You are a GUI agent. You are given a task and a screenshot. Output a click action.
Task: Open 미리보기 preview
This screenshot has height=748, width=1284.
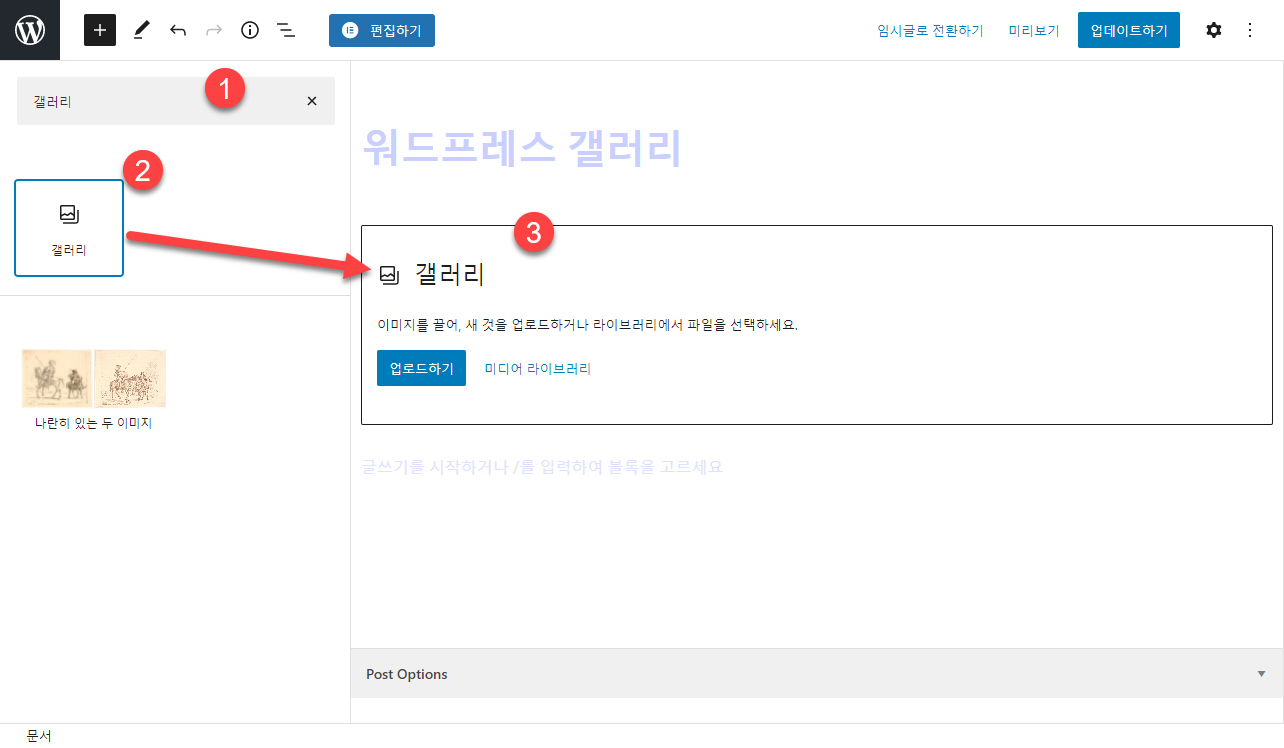[1034, 31]
